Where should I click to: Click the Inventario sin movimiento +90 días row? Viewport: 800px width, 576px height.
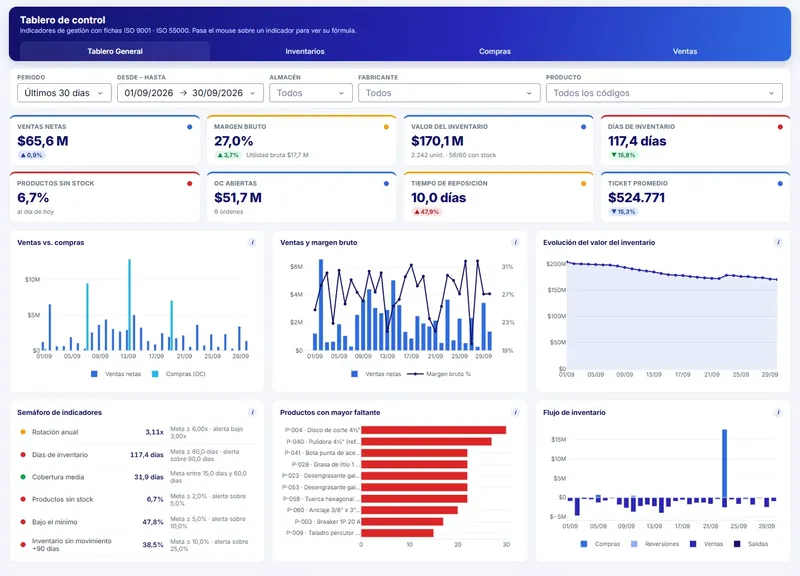click(137, 545)
